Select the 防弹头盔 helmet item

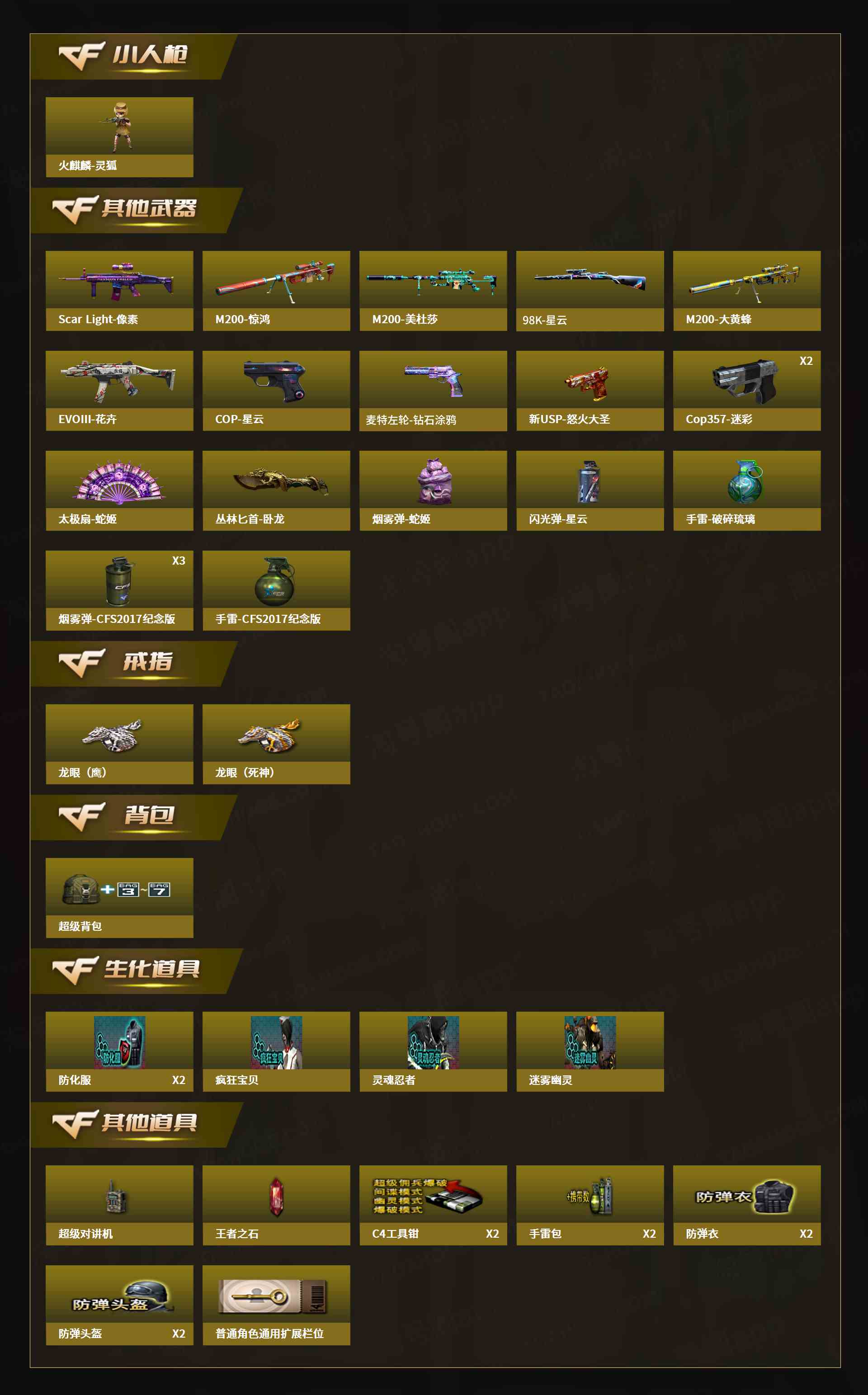click(119, 1305)
